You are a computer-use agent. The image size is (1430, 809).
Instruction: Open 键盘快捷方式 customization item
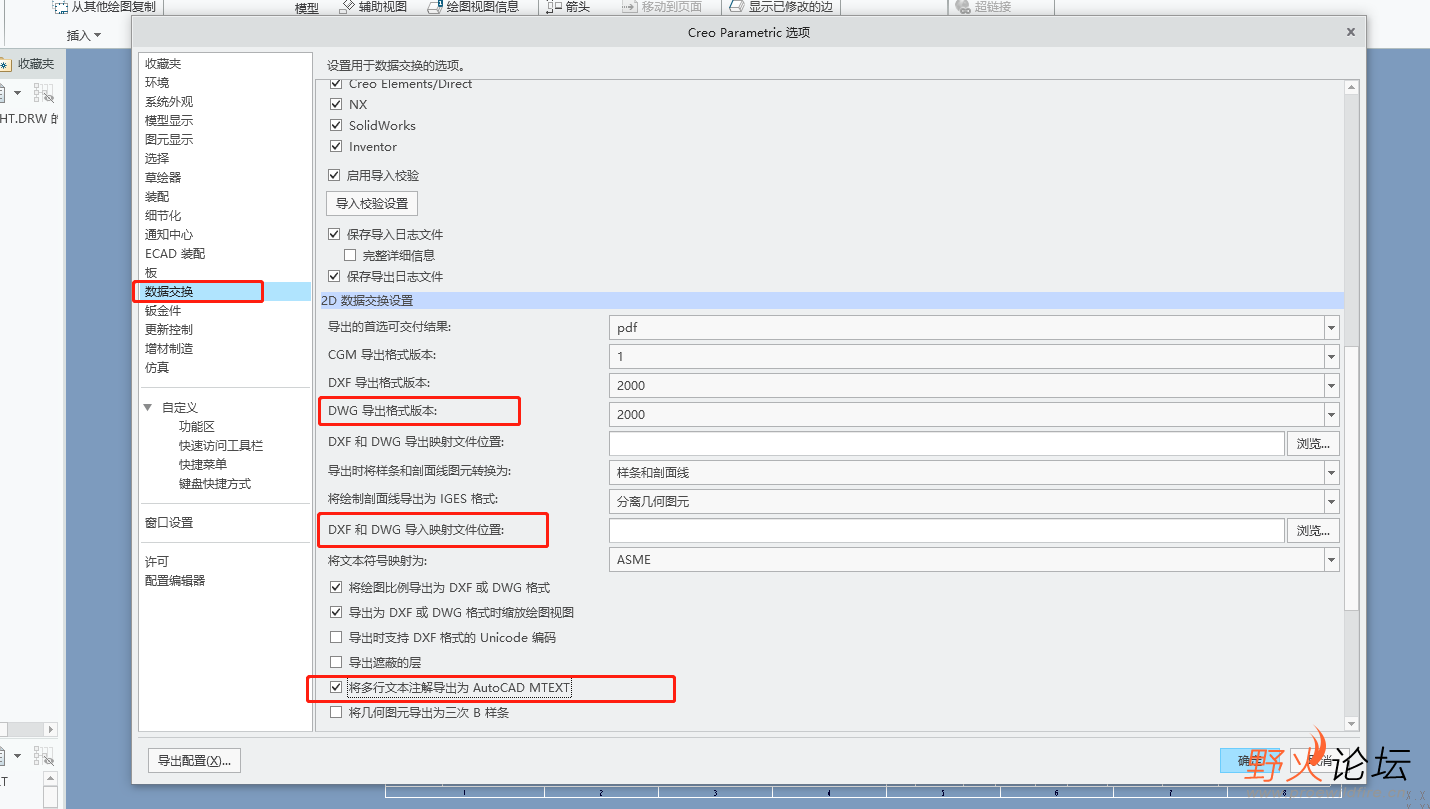(x=215, y=483)
